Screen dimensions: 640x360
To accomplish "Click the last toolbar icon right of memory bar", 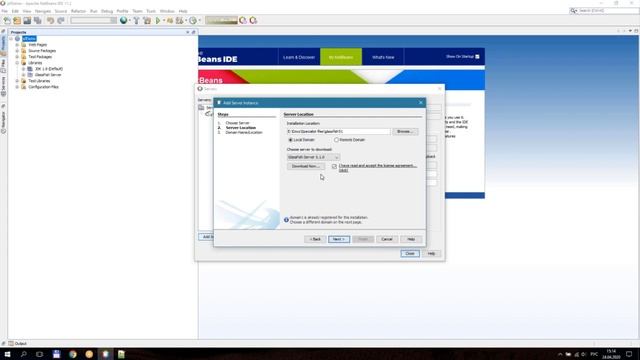I will pyautogui.click(x=253, y=20).
